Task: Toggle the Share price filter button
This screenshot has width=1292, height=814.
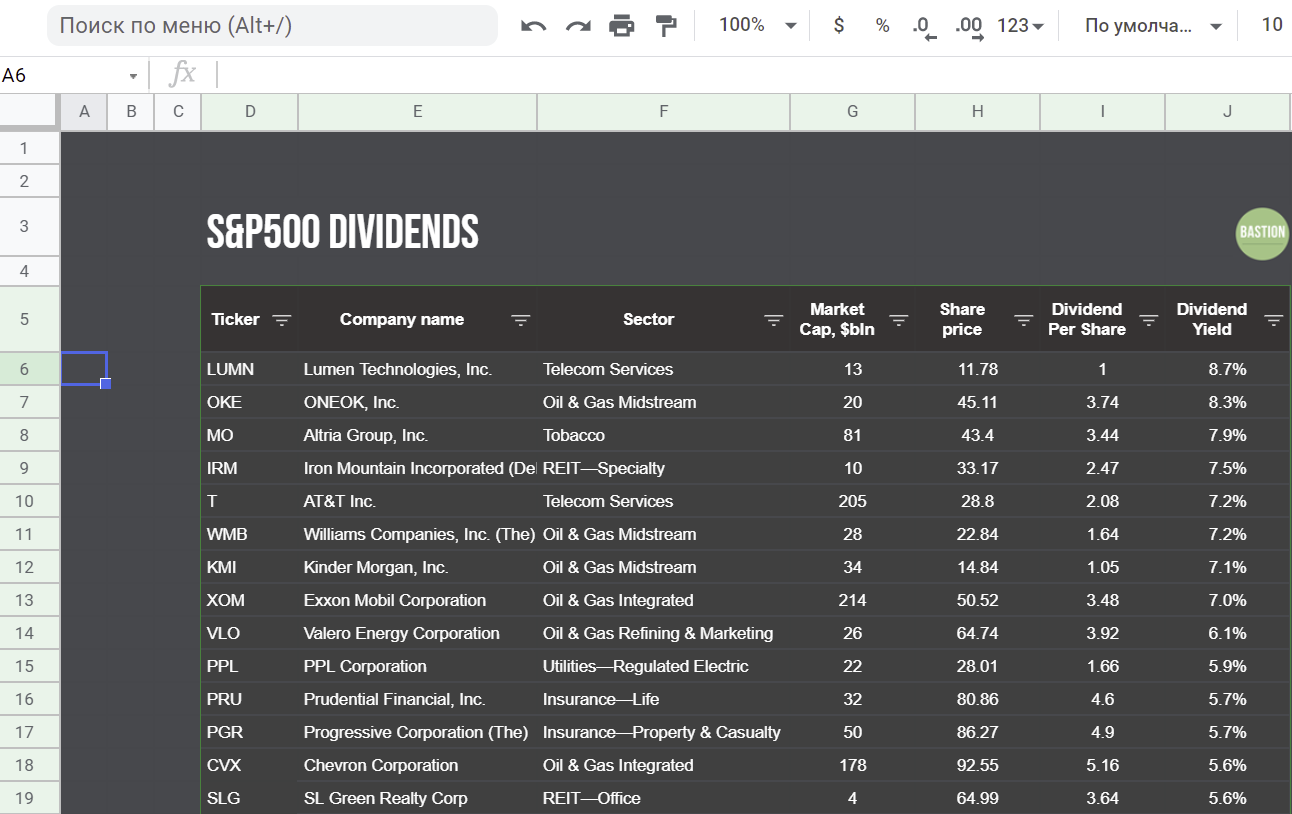Action: click(1023, 320)
